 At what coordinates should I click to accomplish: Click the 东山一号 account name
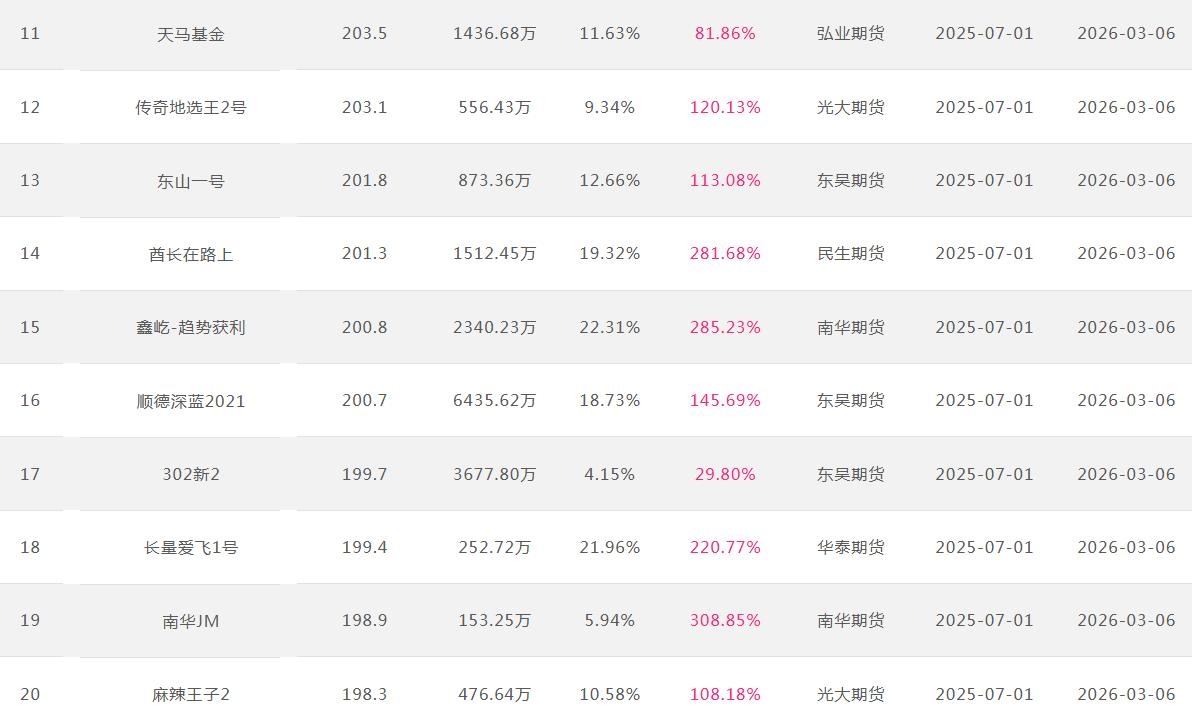coord(190,181)
